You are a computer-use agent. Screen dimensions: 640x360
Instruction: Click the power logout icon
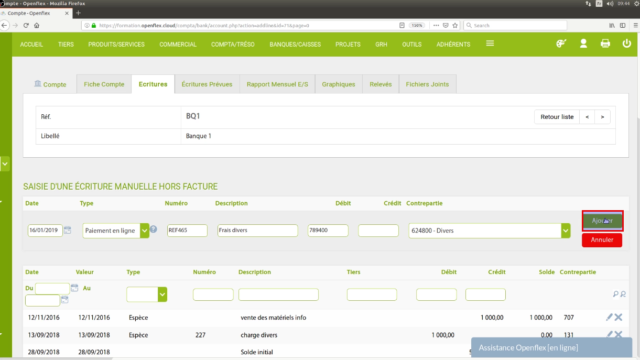point(627,43)
